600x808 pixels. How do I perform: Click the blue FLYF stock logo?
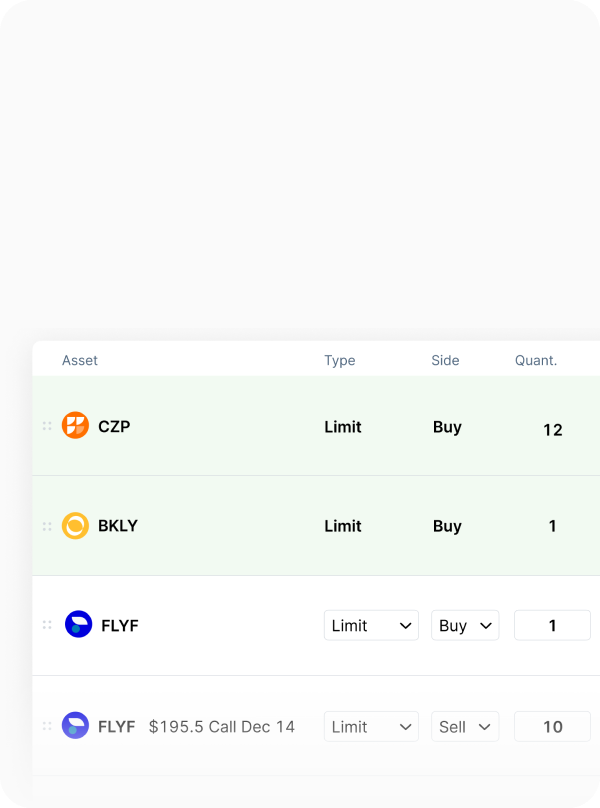click(78, 625)
